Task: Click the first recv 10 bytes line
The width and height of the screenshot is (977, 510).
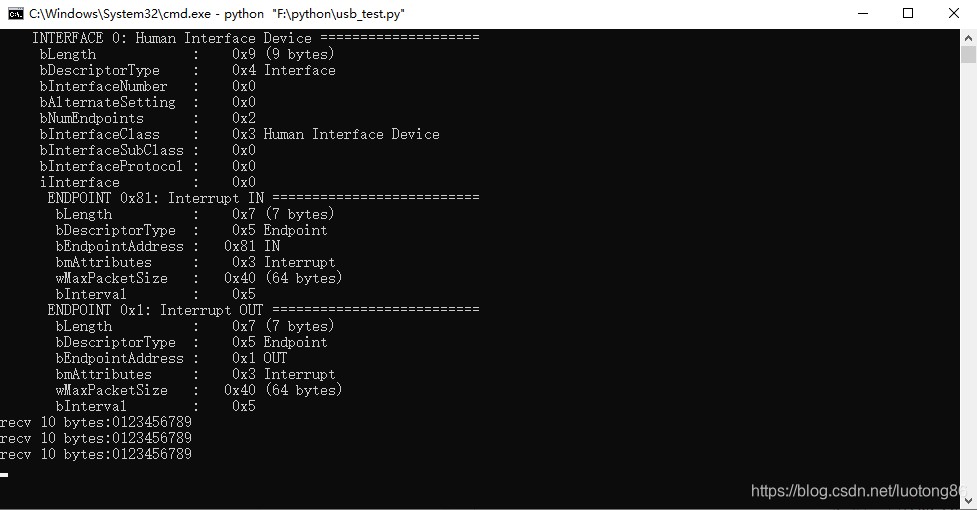Action: click(96, 422)
